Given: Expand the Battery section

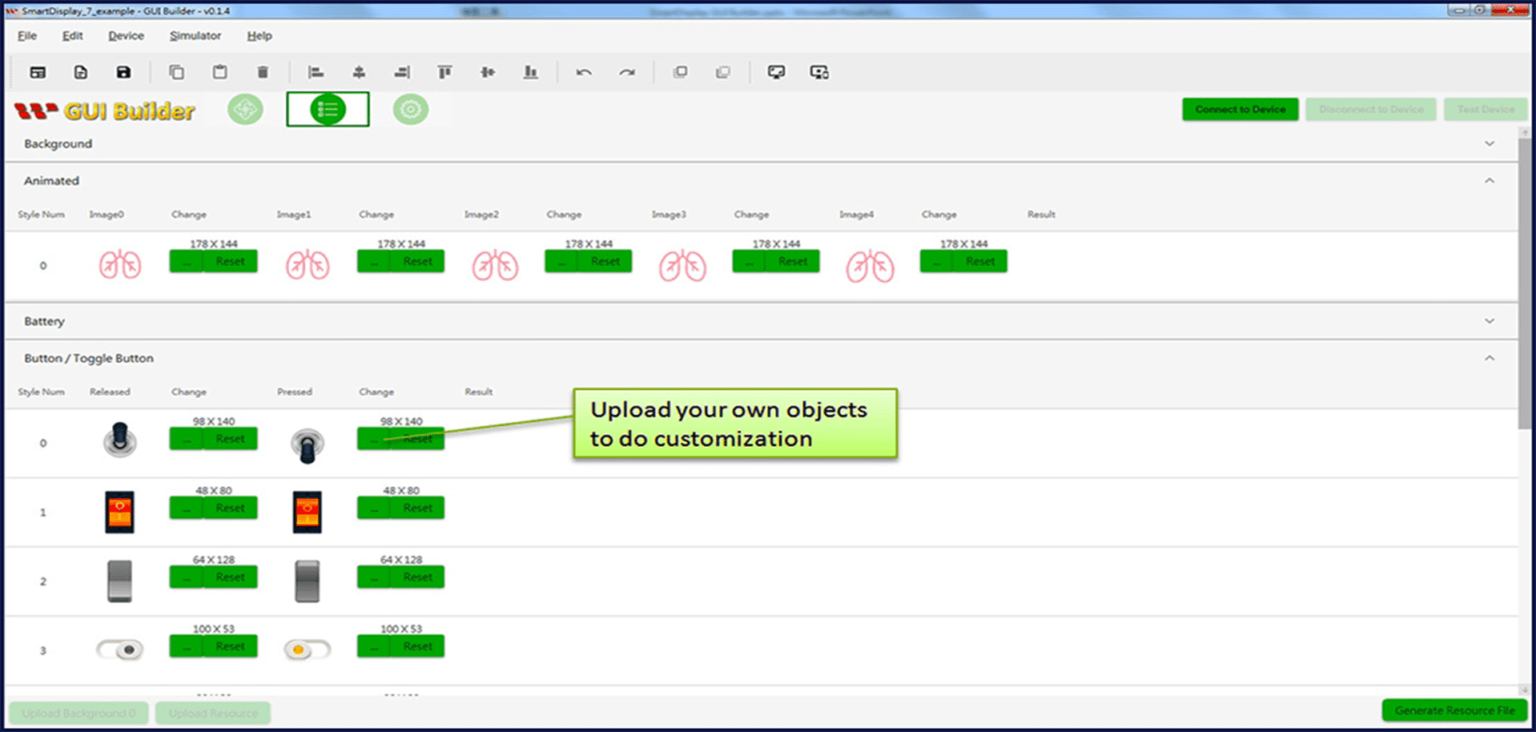Looking at the screenshot, I should pos(1489,322).
